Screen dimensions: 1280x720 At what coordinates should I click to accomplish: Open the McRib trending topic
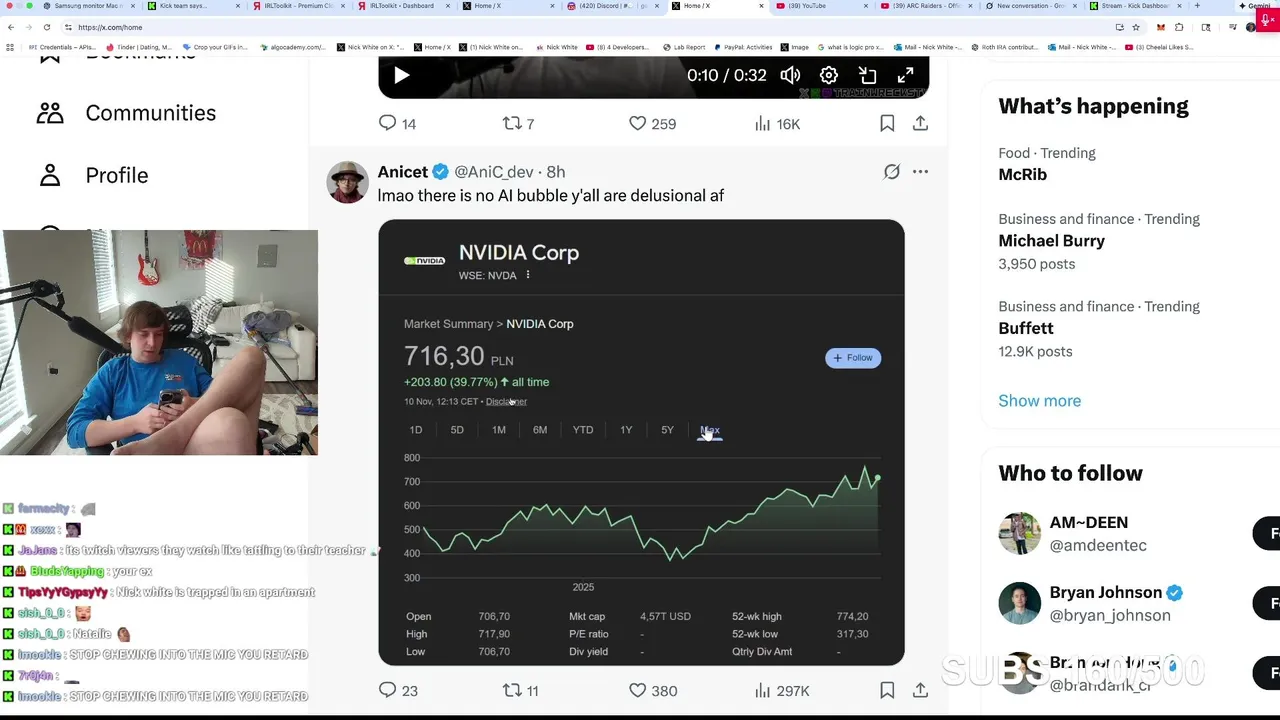1022,174
